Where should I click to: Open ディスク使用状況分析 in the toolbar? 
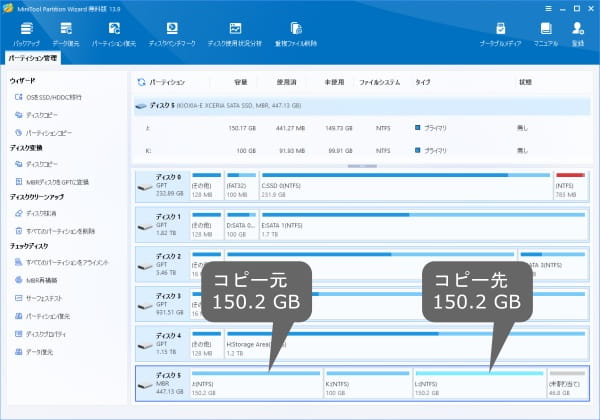(x=235, y=34)
